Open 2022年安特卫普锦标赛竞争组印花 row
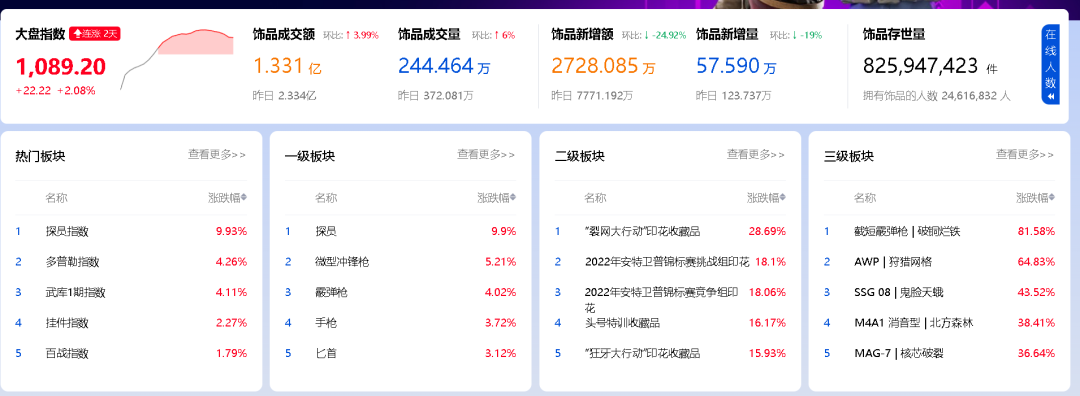1080x396 pixels. coord(670,292)
